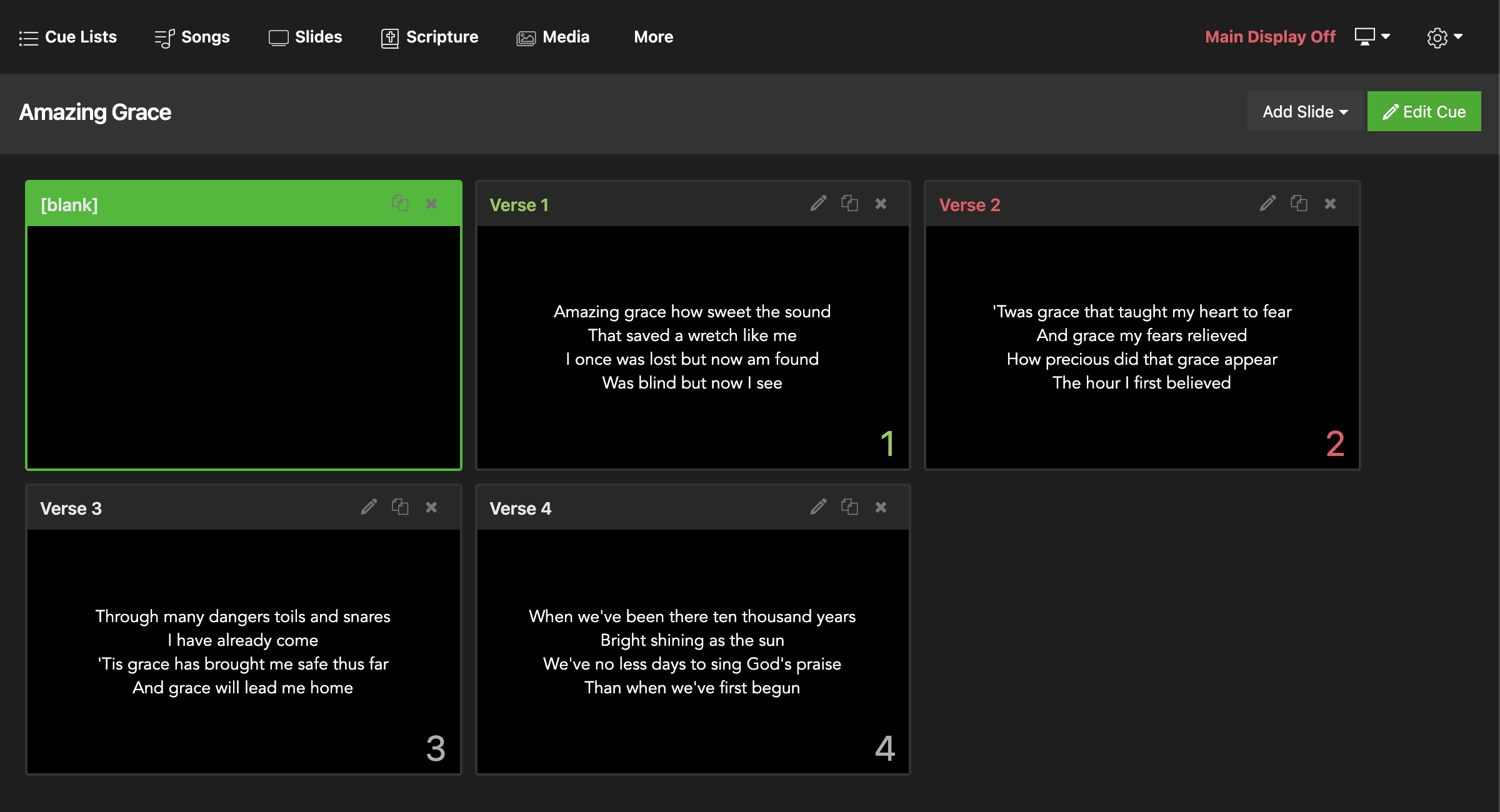Show the [blank] slide preview
The width and height of the screenshot is (1500, 812).
(244, 347)
